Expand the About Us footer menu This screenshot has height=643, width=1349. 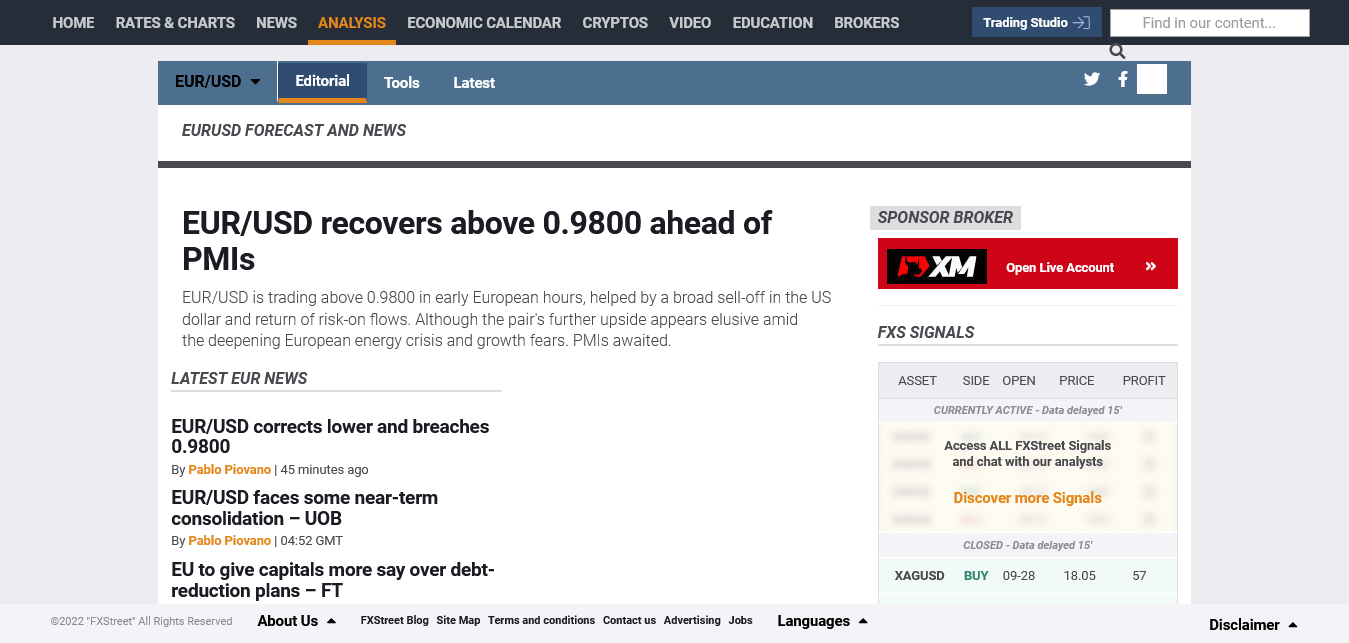[296, 621]
